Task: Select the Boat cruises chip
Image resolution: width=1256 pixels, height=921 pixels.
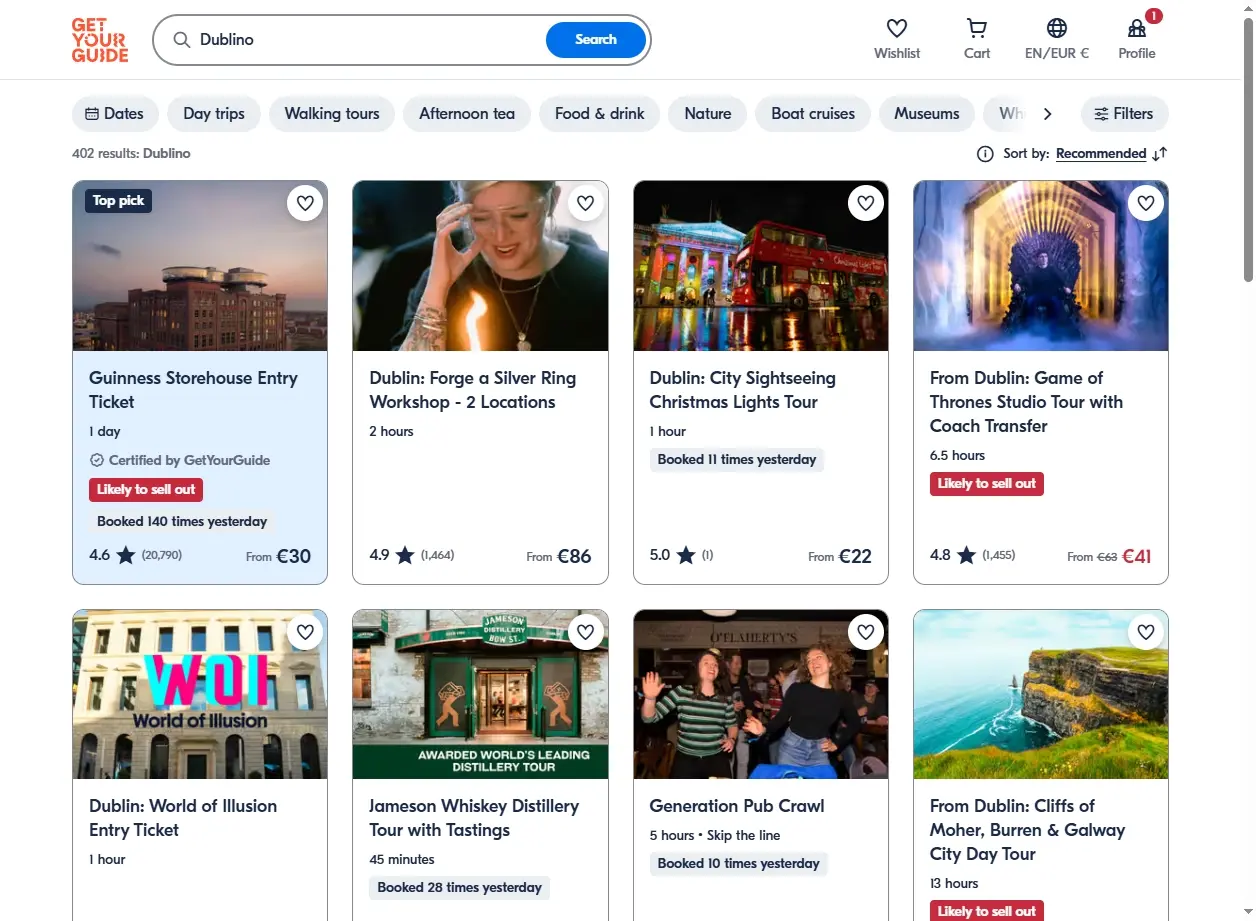Action: [x=813, y=114]
